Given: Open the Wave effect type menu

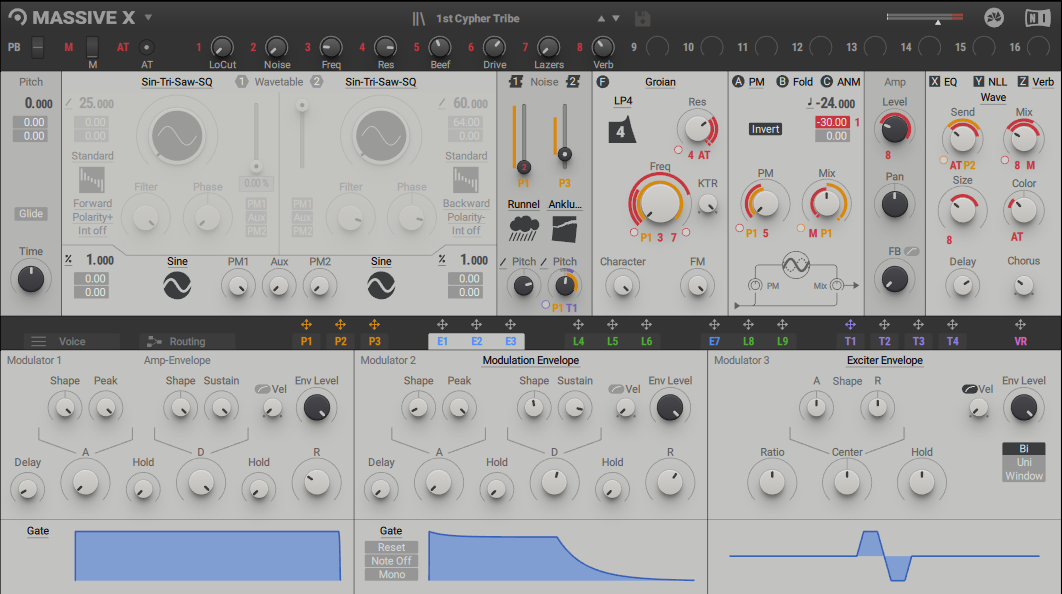Looking at the screenshot, I should point(993,98).
